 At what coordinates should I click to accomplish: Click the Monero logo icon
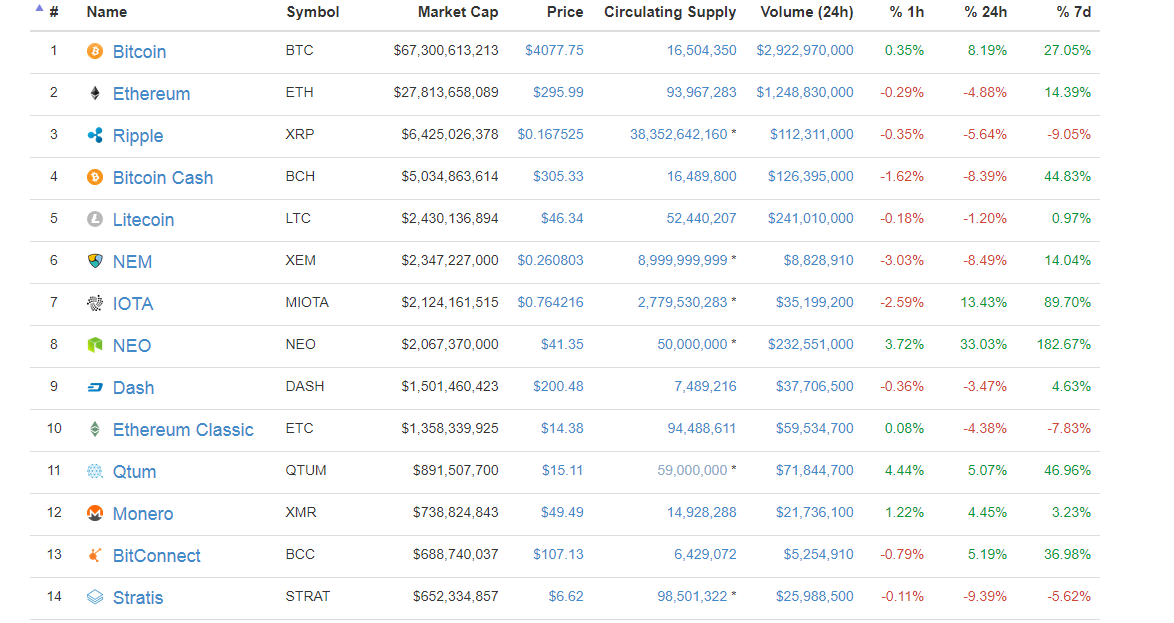(95, 513)
